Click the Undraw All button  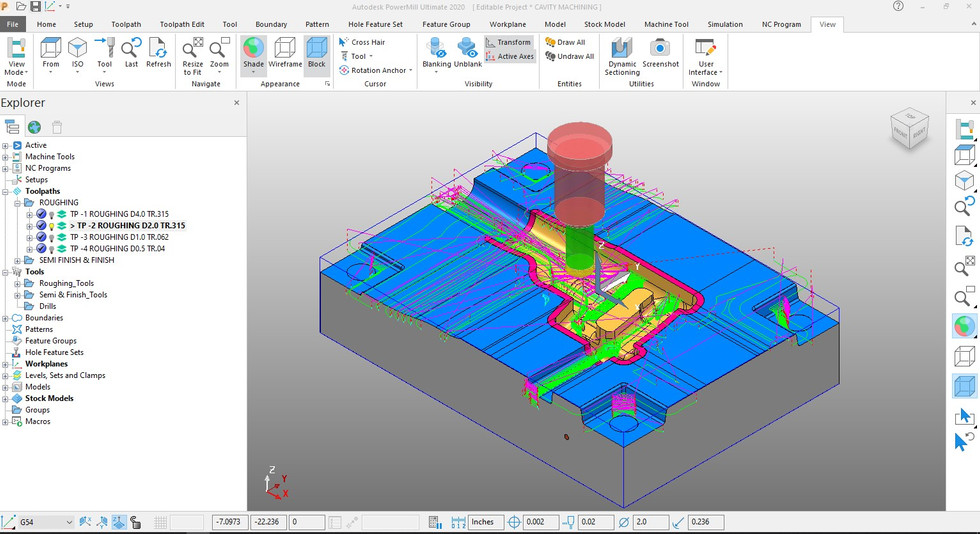click(x=569, y=56)
